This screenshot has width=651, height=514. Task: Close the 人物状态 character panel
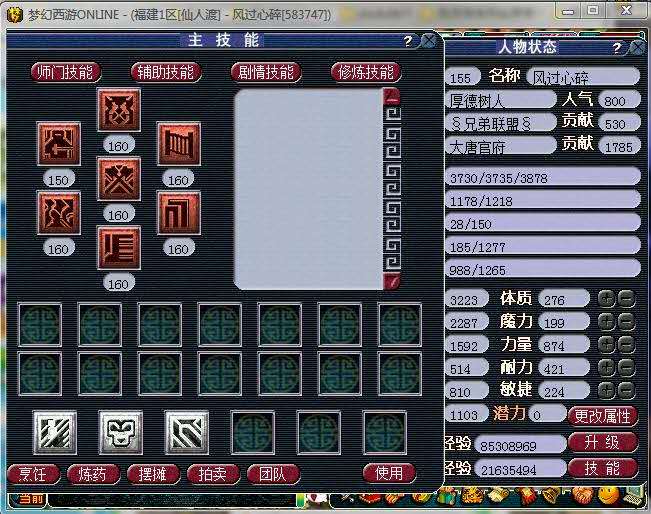tap(639, 47)
